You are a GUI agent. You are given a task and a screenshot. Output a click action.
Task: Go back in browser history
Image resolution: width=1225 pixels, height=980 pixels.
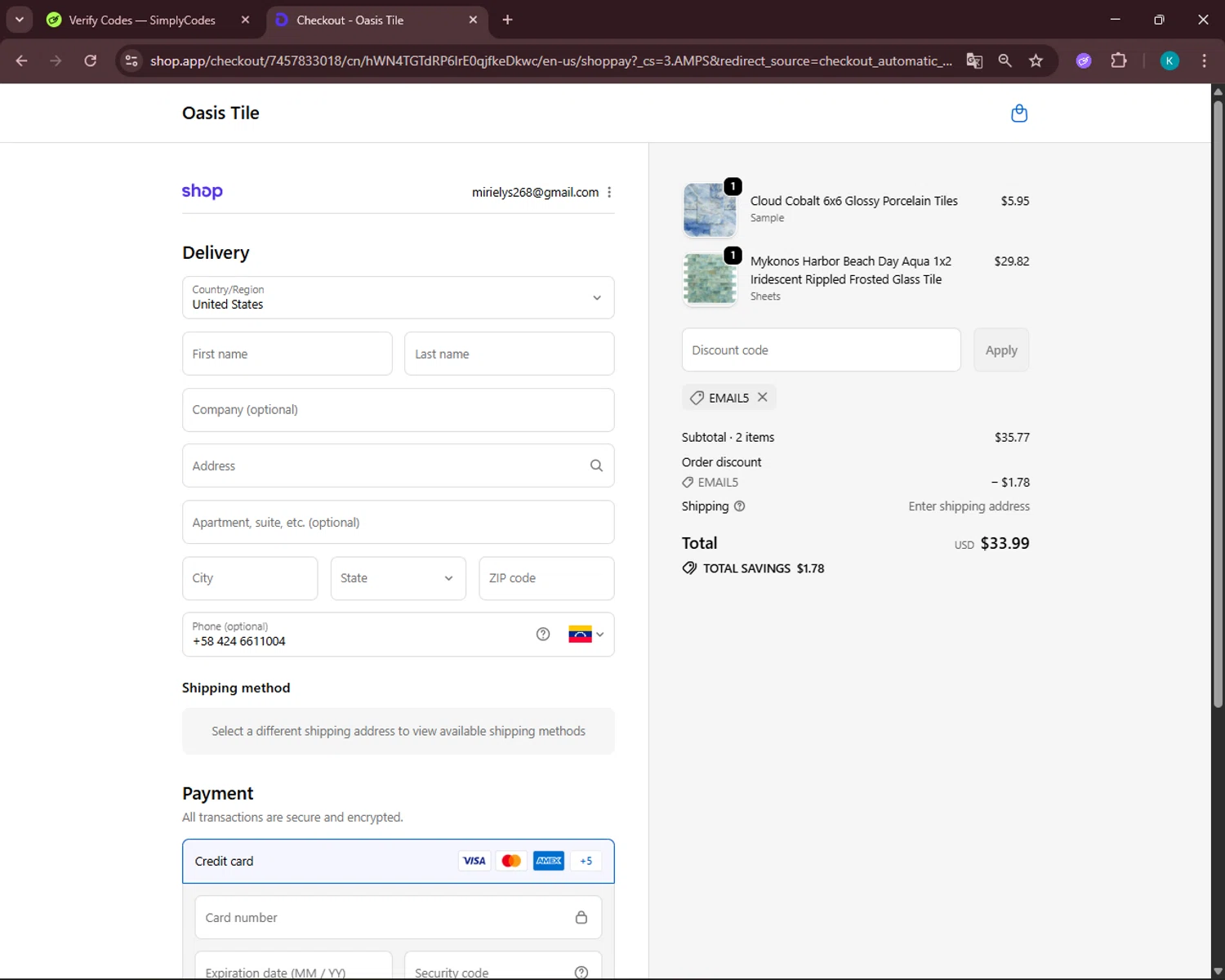click(x=21, y=60)
